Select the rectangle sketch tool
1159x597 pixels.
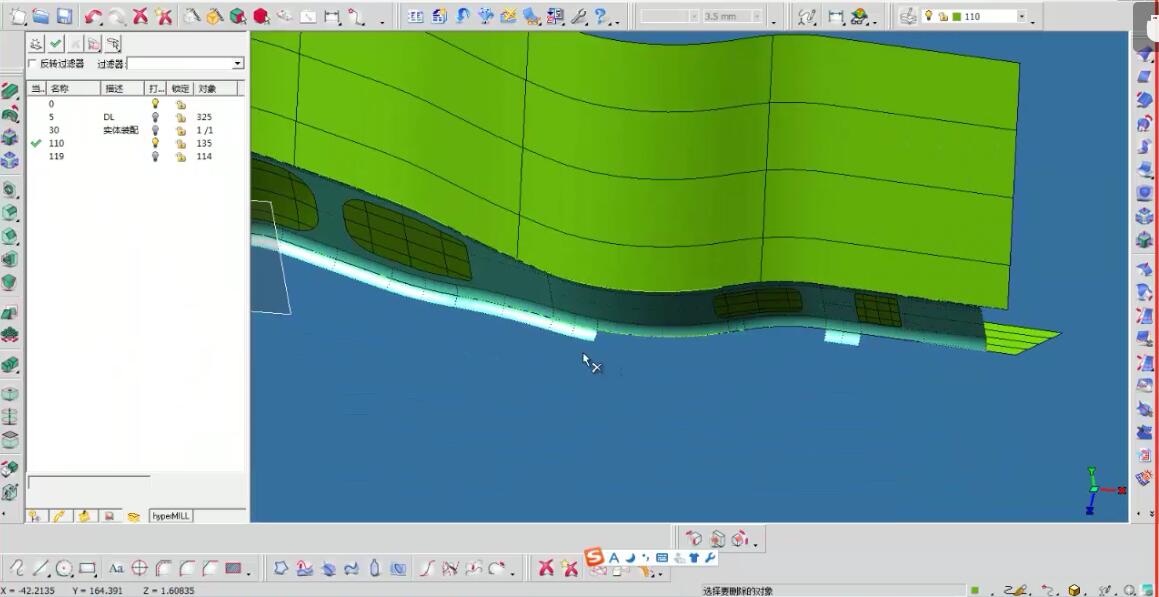tap(88, 568)
